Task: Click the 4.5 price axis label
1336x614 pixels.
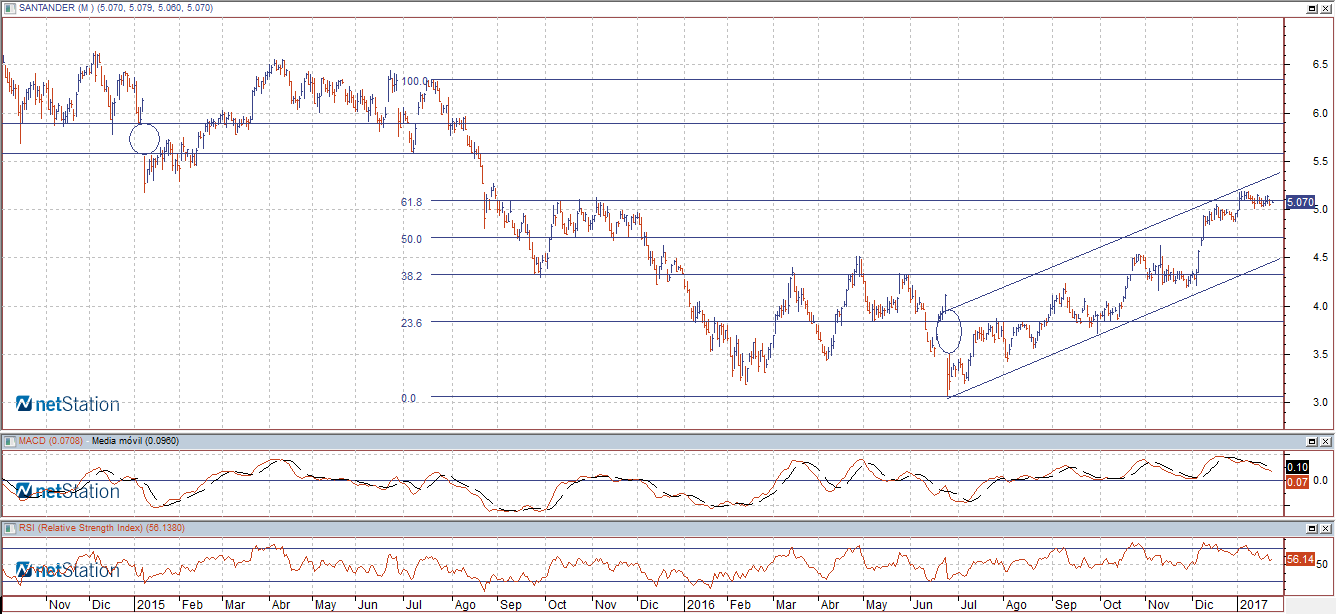Action: point(1320,258)
